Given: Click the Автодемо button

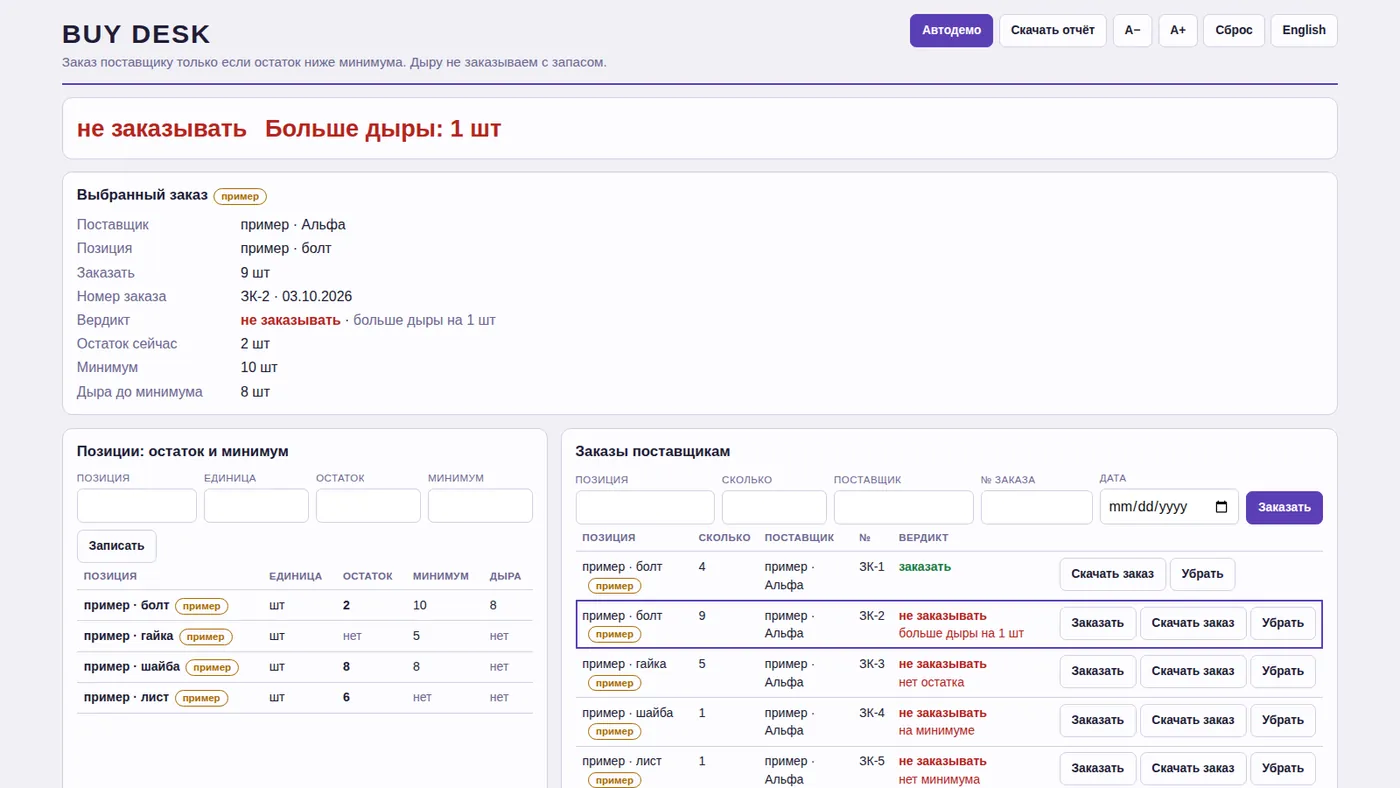Looking at the screenshot, I should click(x=951, y=30).
